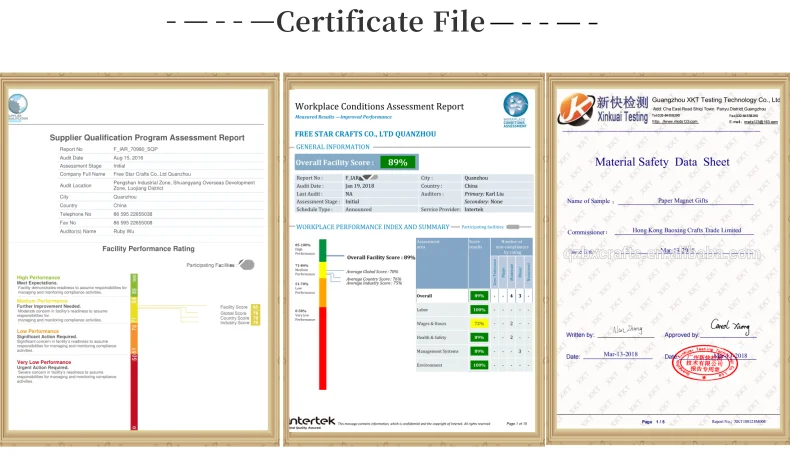Screen dimensions: 790x459
Task: Click the Company Full Name value Free Star Crafts
Action: pyautogui.click(x=152, y=174)
